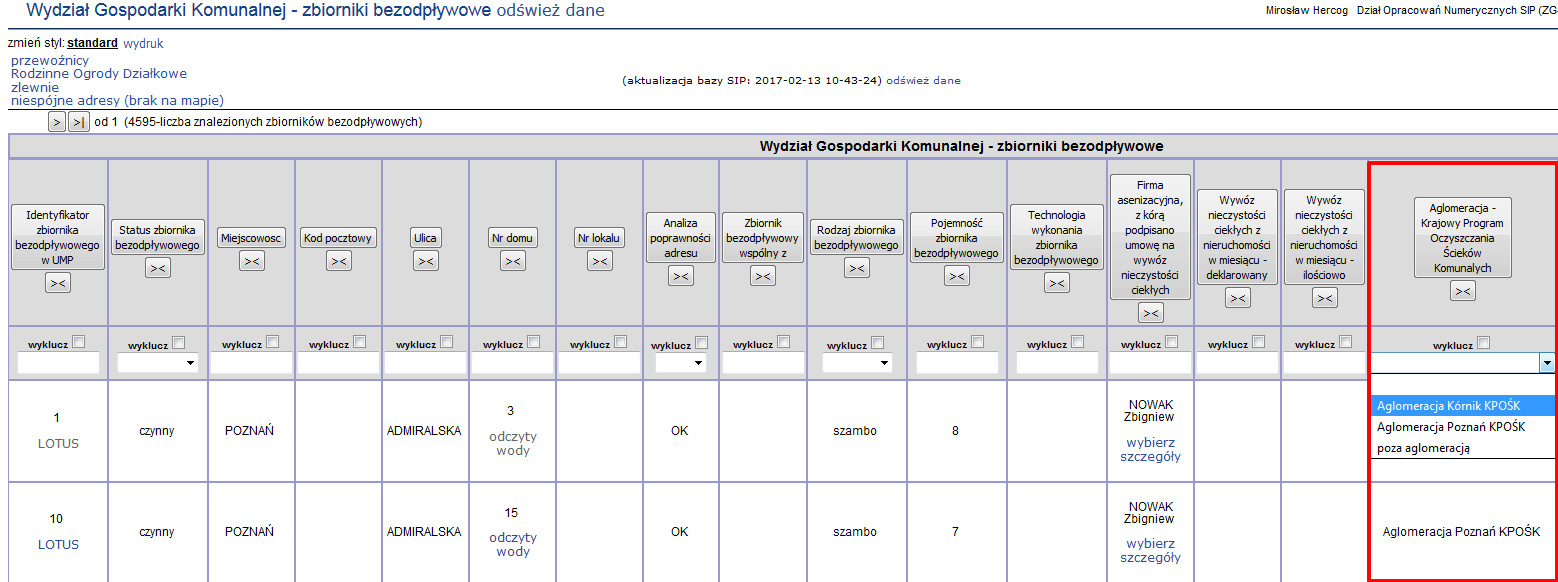Click sort icon under Aglomeracja column header
This screenshot has width=1558, height=582.
click(1462, 291)
